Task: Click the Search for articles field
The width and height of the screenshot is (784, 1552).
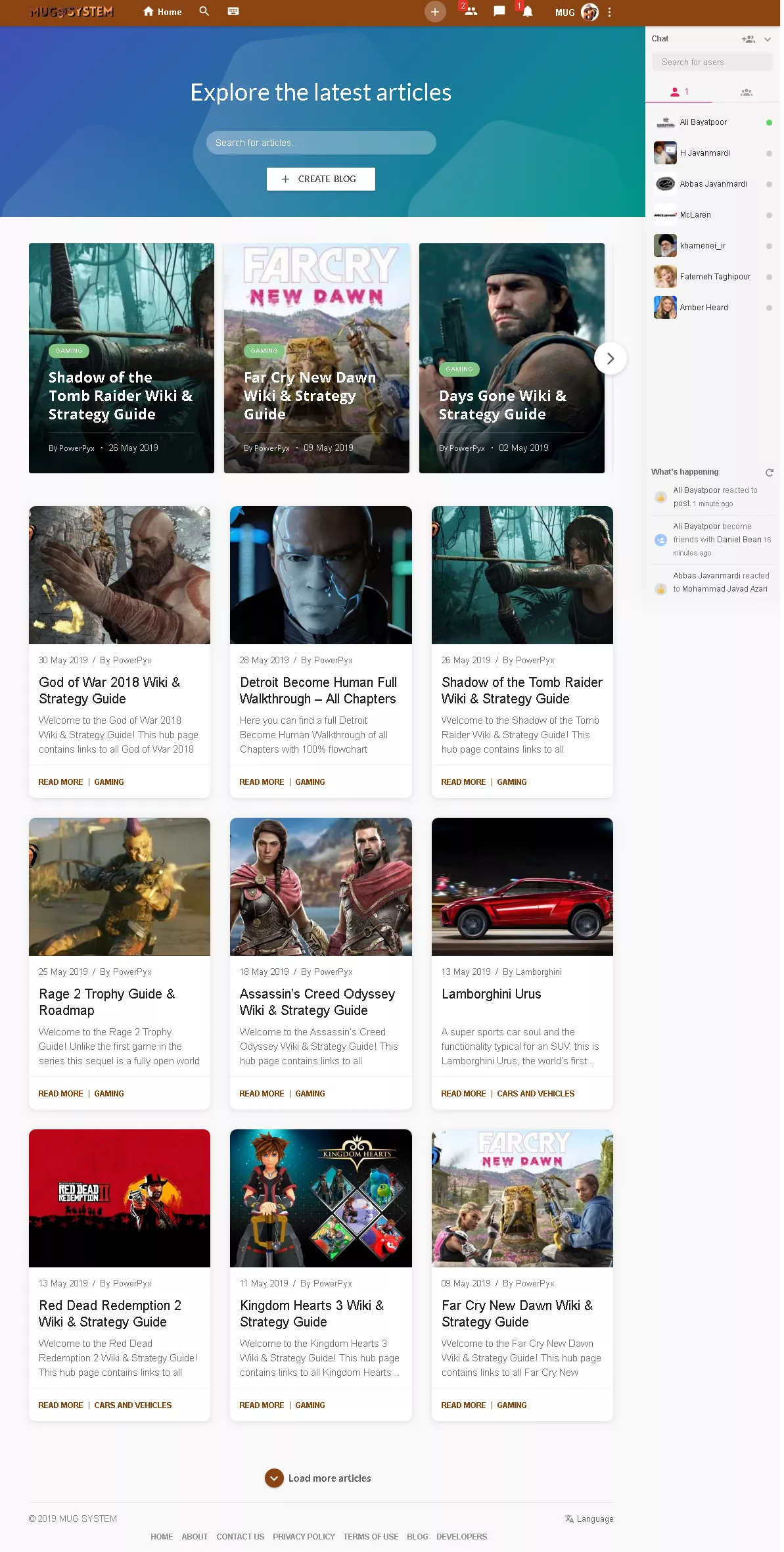Action: tap(321, 143)
